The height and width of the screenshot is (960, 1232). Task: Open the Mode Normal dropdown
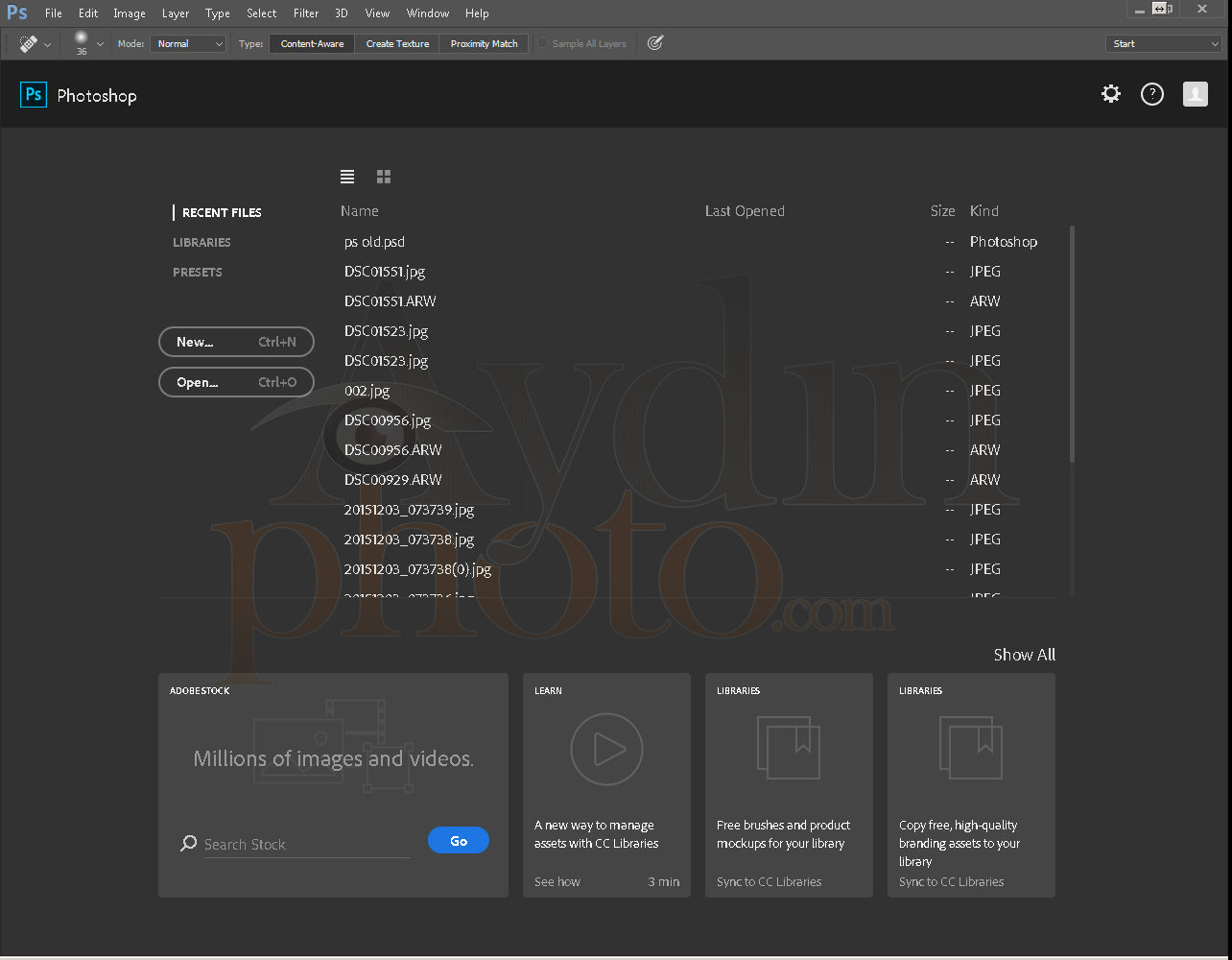pyautogui.click(x=188, y=43)
